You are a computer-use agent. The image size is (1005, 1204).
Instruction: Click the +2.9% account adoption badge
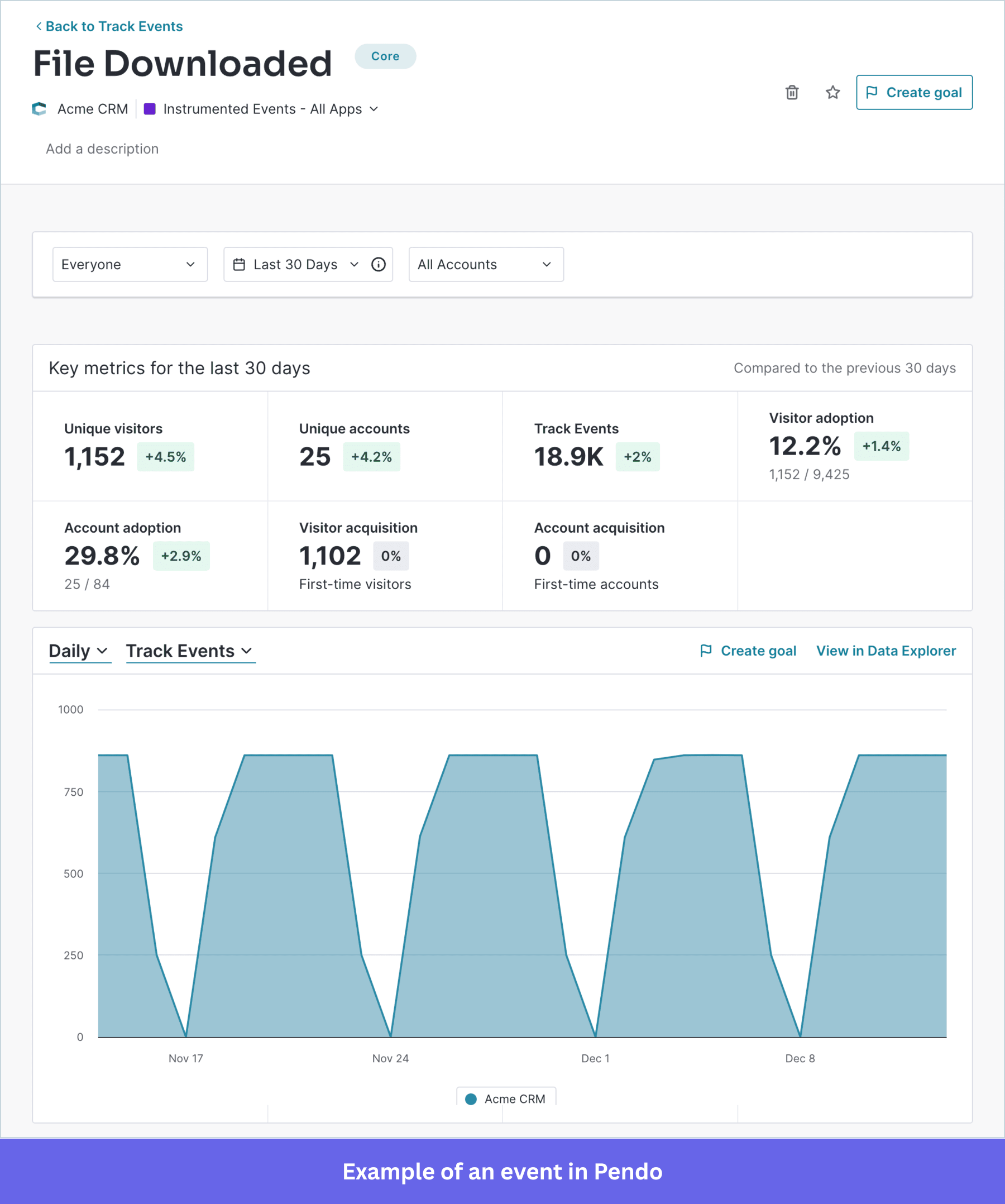coord(181,556)
